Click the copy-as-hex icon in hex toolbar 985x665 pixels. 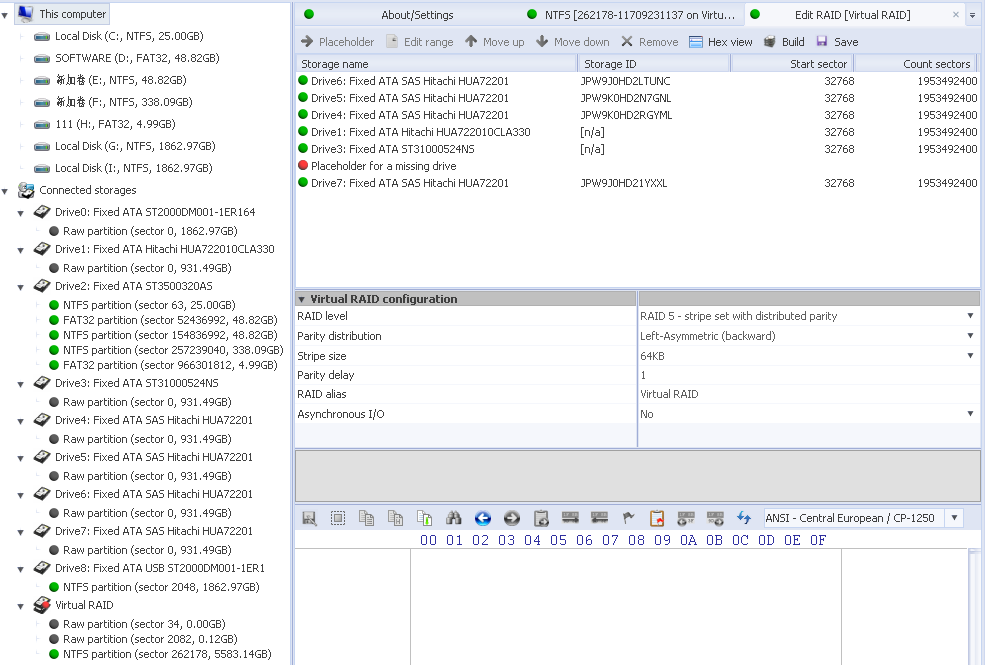395,518
